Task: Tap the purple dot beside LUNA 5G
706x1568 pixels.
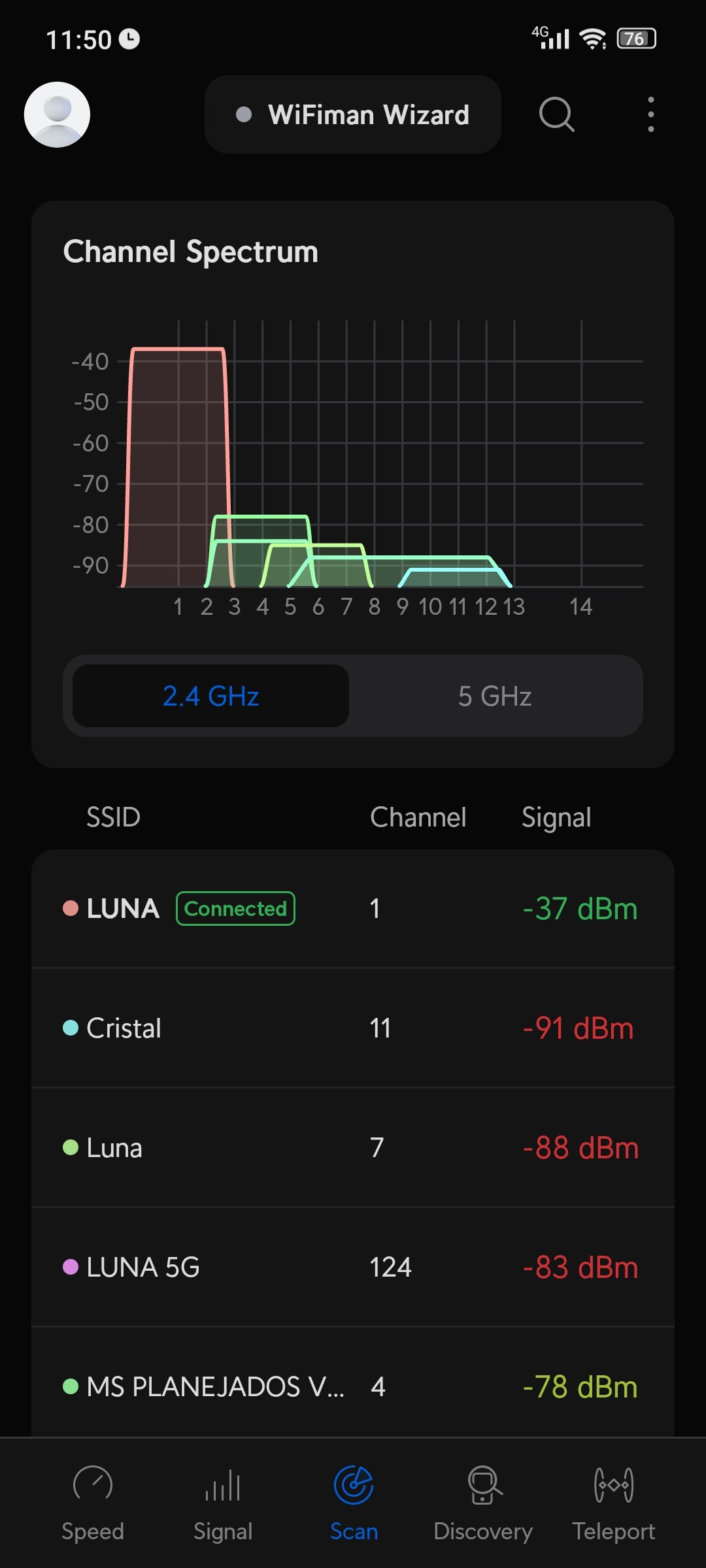Action: [x=71, y=1267]
